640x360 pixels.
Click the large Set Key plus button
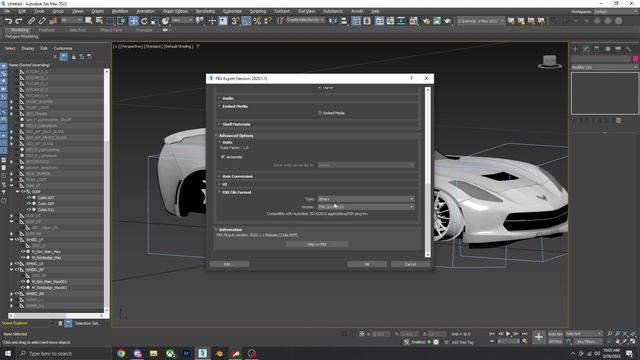click(x=539, y=337)
